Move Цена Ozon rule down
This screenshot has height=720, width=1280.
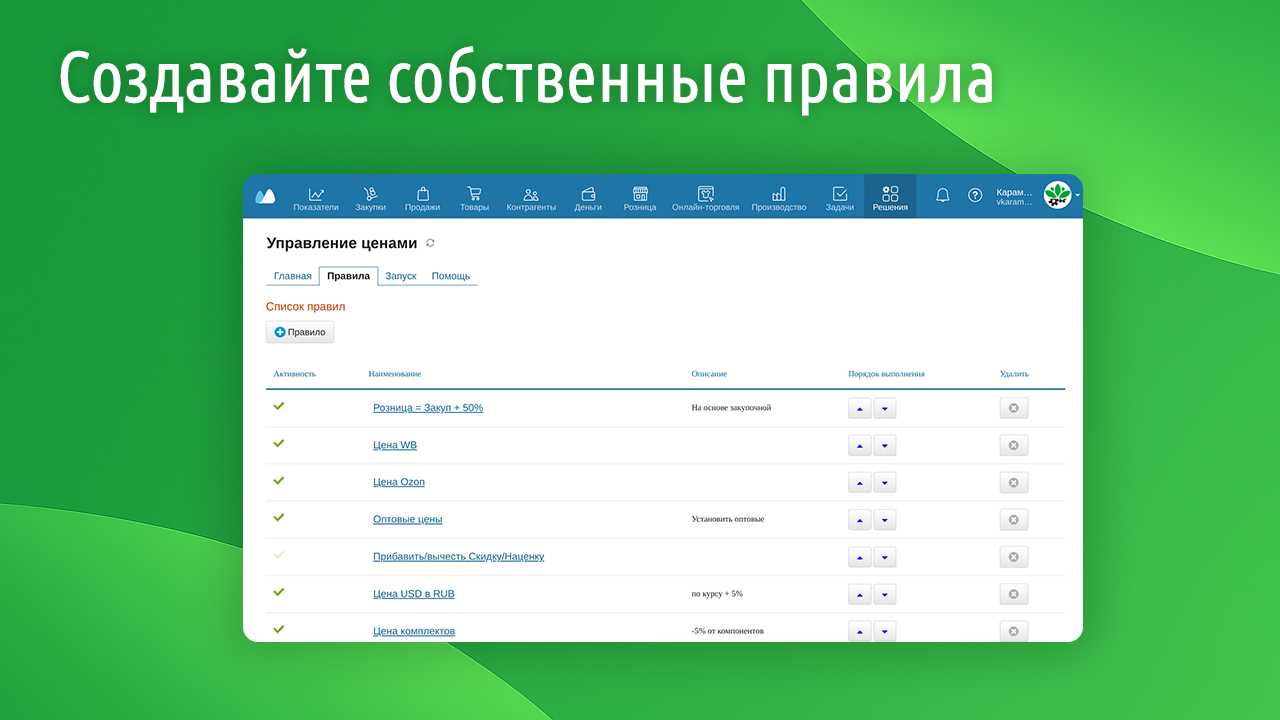(885, 483)
